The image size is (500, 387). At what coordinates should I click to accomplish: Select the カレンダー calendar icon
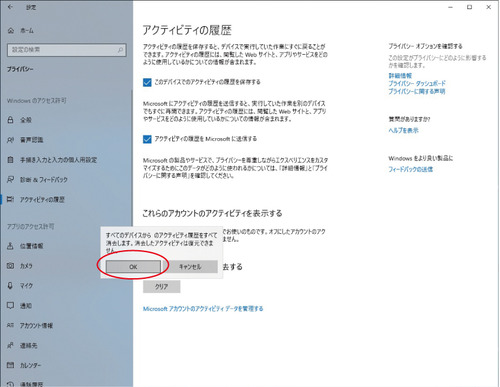pyautogui.click(x=10, y=365)
